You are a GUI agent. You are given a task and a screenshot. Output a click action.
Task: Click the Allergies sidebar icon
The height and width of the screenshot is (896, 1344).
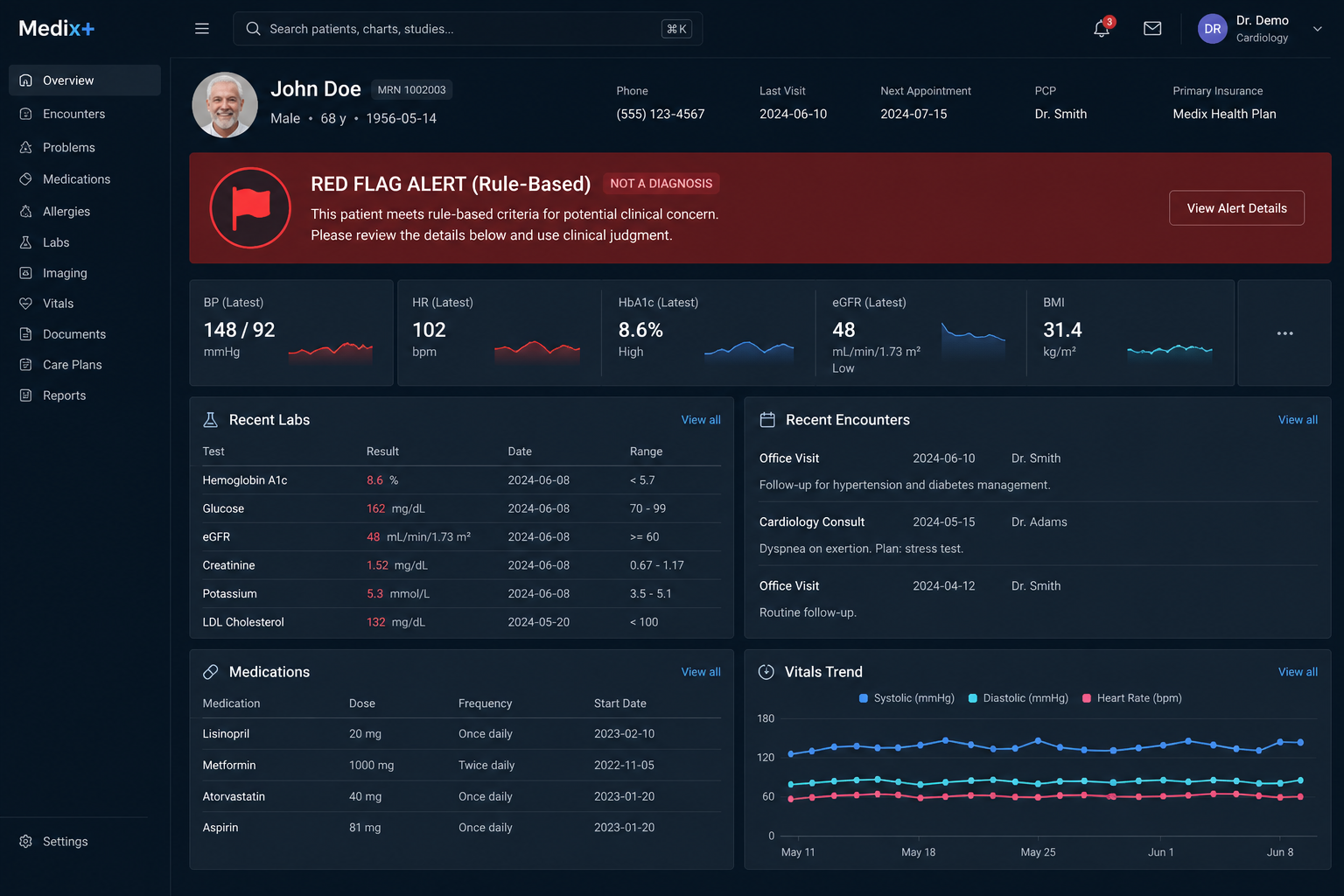(x=25, y=212)
